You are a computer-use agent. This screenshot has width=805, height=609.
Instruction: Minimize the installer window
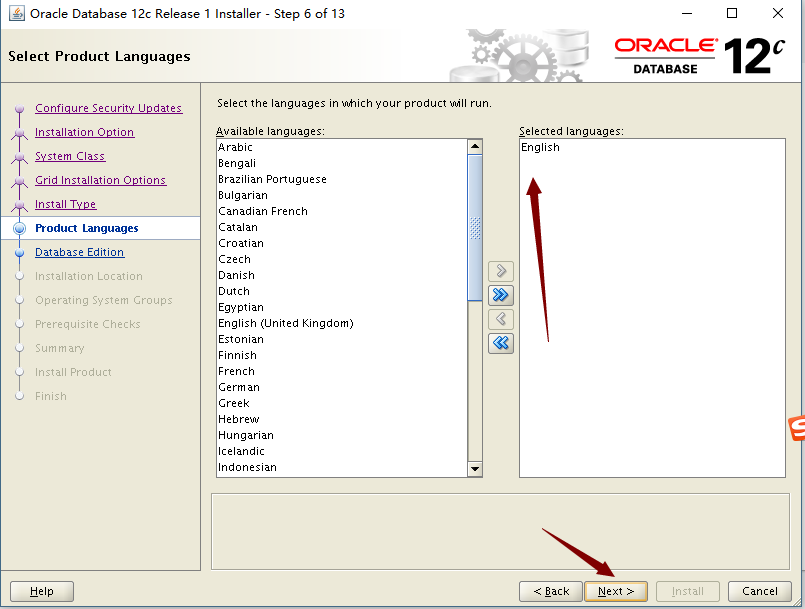pos(687,13)
